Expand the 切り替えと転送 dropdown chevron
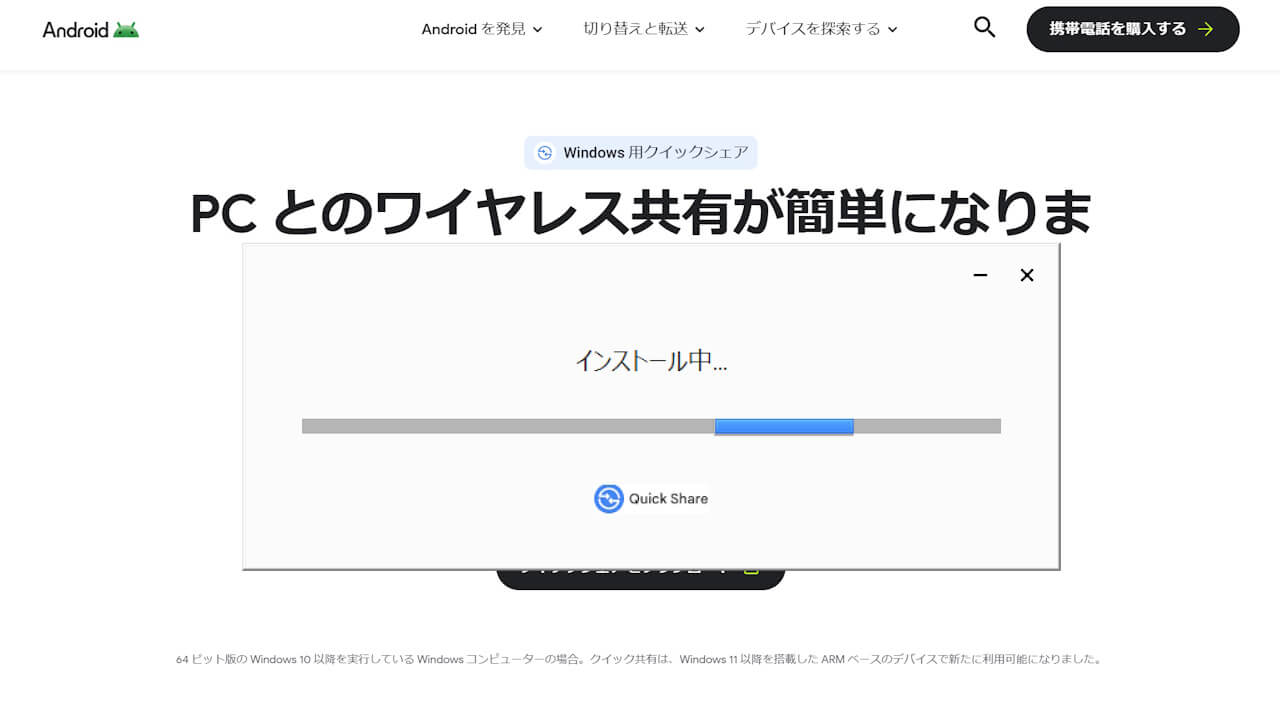The height and width of the screenshot is (720, 1280). point(700,30)
